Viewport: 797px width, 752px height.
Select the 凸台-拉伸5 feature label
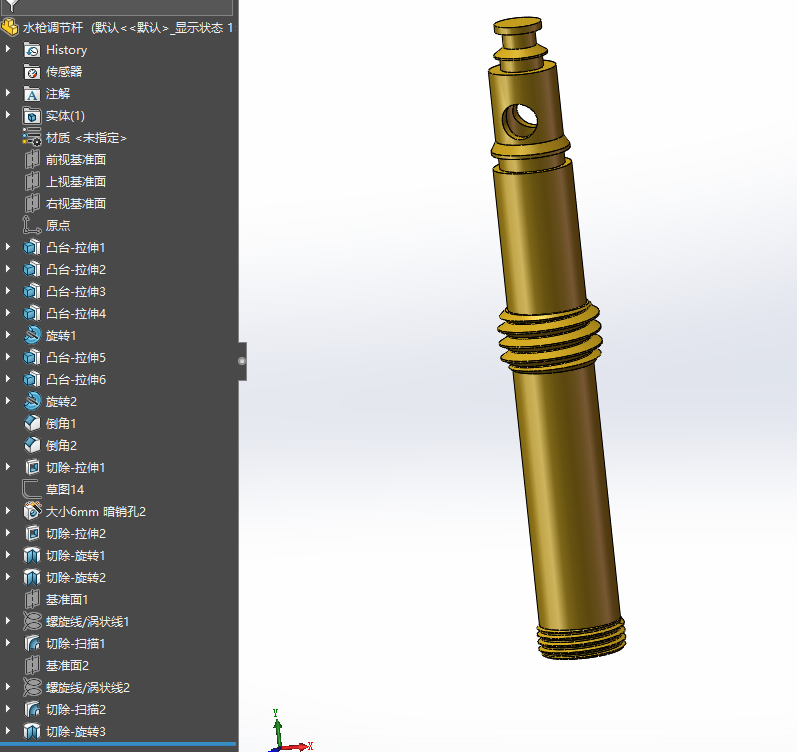pyautogui.click(x=76, y=357)
